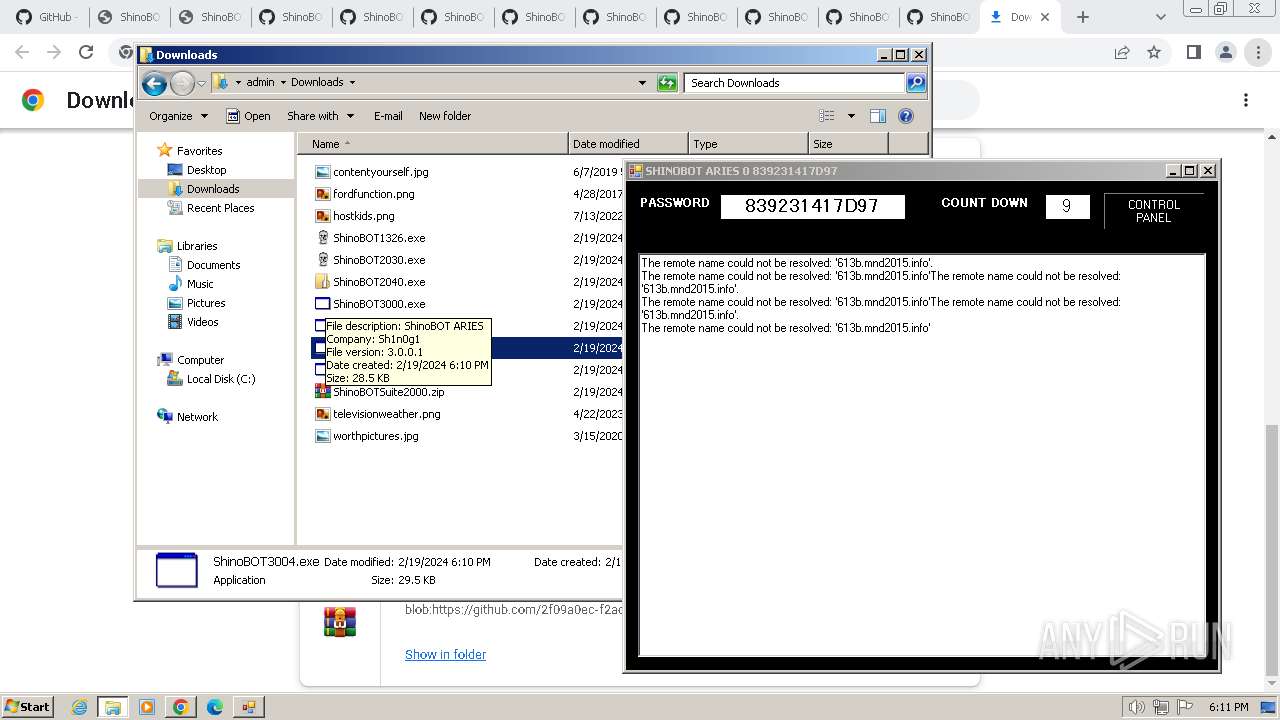1280x720 pixels.
Task: Go back using Explorer's Back arrow
Action: [154, 83]
